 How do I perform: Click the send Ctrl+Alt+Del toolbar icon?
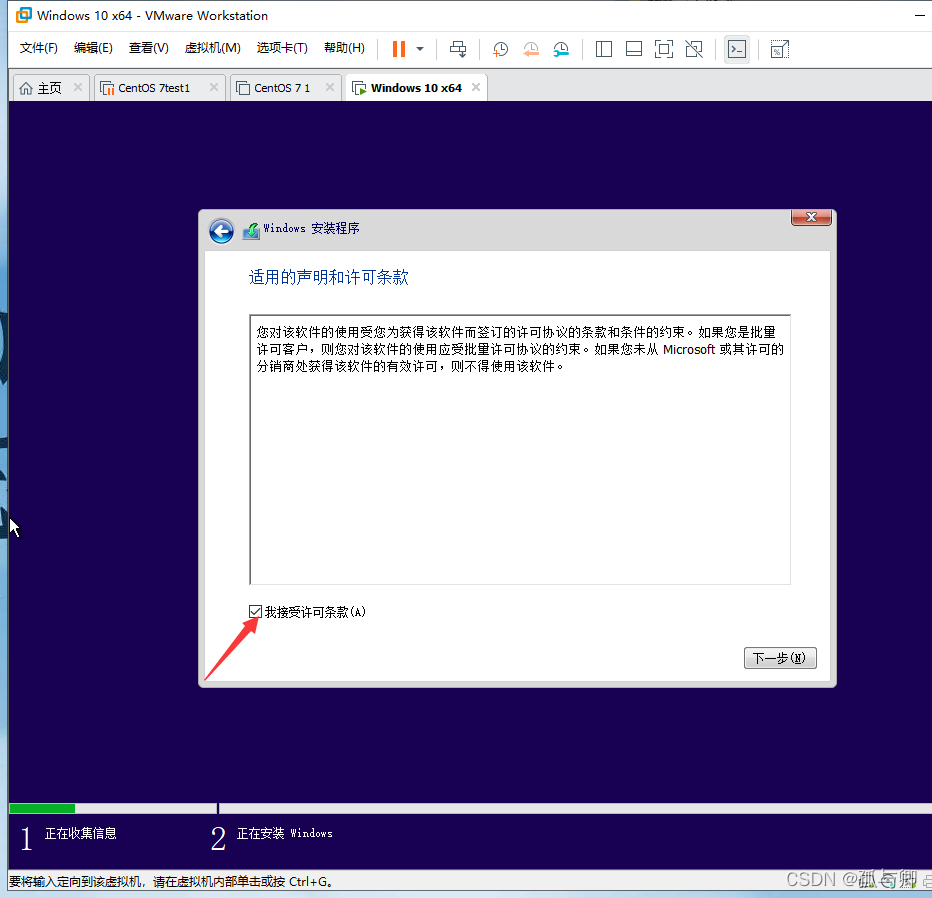(x=458, y=49)
